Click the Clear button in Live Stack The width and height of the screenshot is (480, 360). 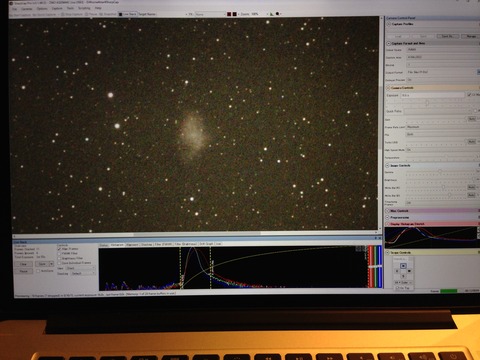click(23, 264)
